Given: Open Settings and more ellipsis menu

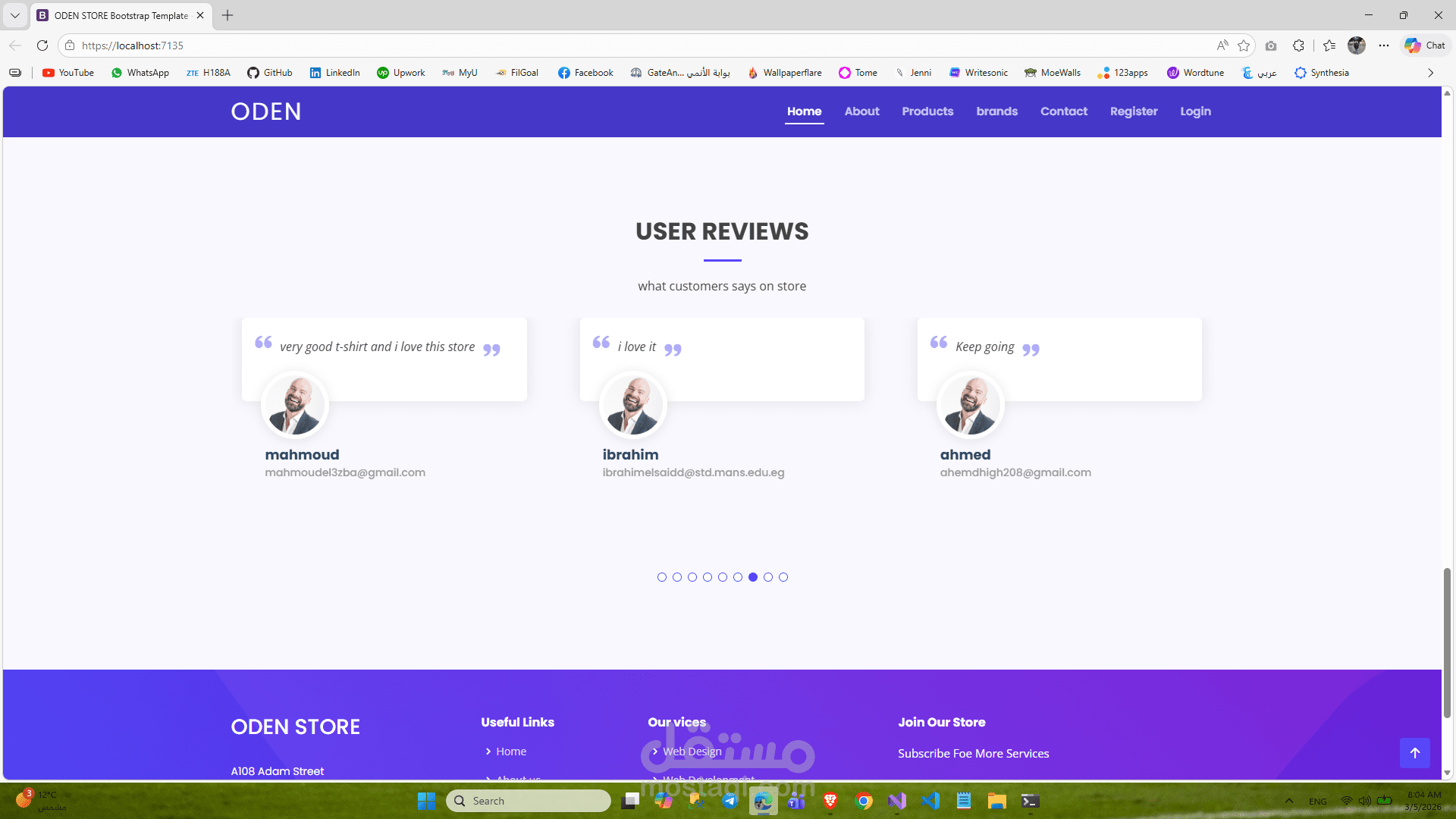Looking at the screenshot, I should 1384,45.
